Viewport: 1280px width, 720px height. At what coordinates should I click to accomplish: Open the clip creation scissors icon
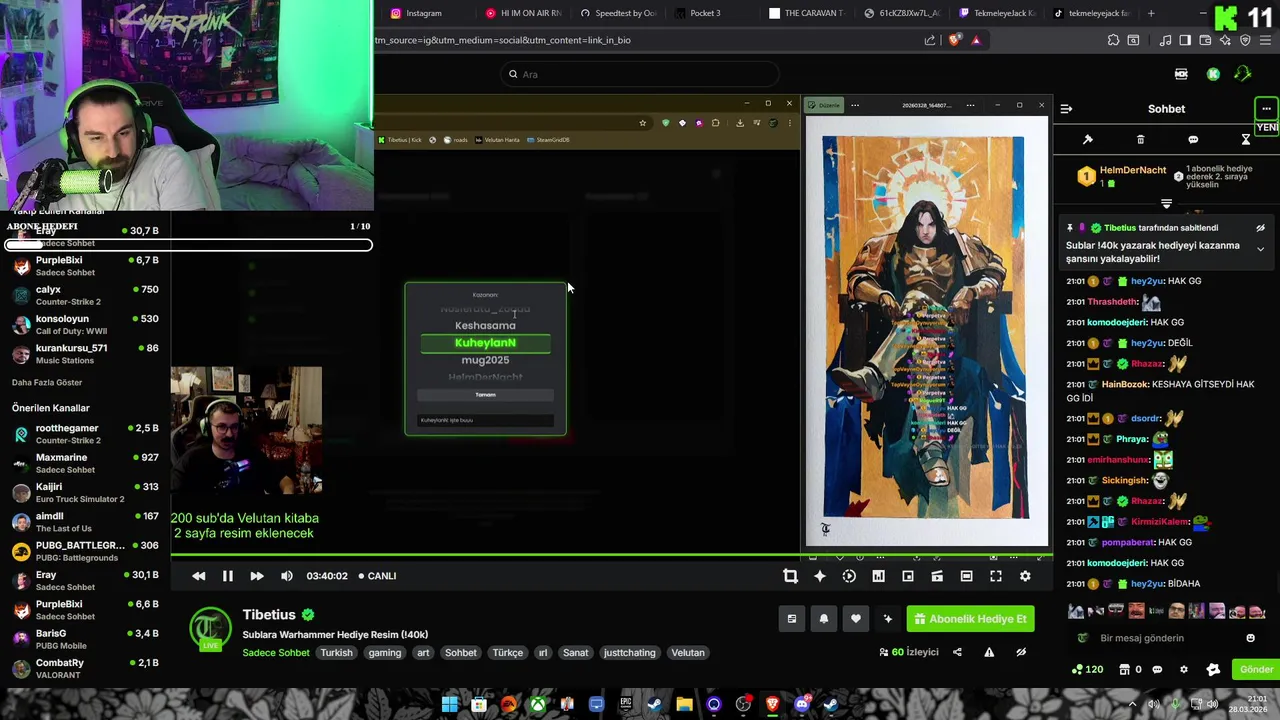790,576
